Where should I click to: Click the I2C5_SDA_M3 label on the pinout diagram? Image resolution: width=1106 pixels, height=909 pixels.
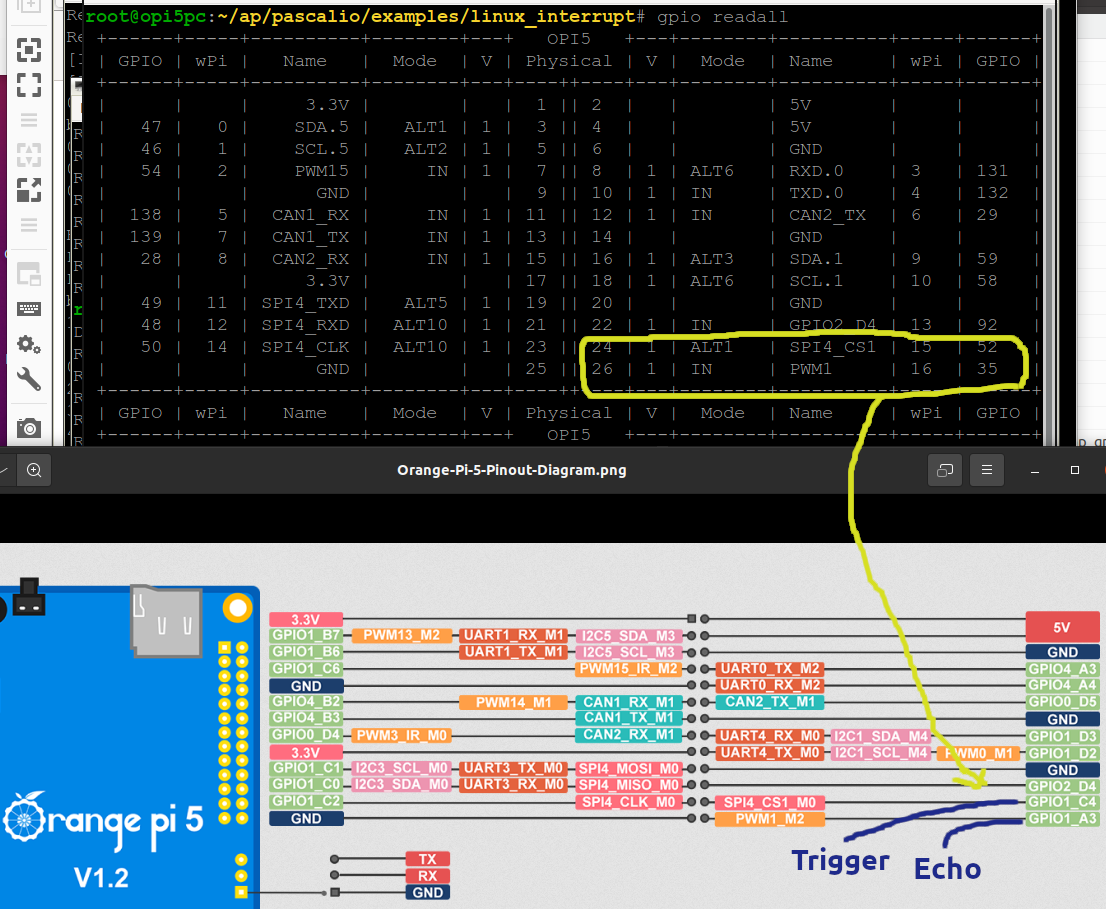coord(628,636)
